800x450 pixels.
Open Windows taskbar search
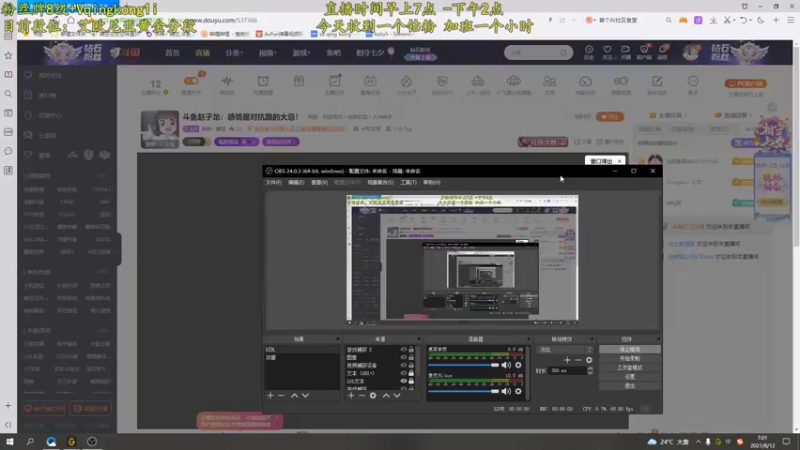click(x=30, y=441)
